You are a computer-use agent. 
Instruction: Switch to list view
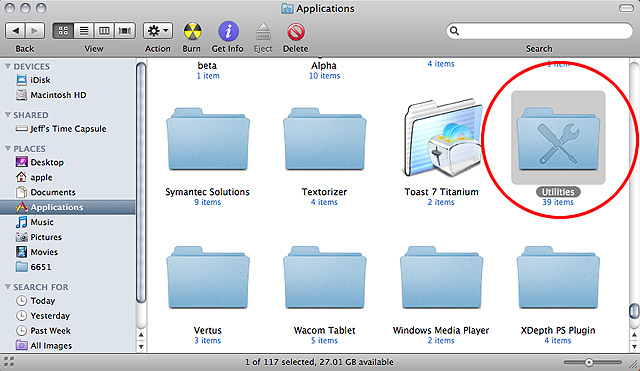tap(84, 31)
